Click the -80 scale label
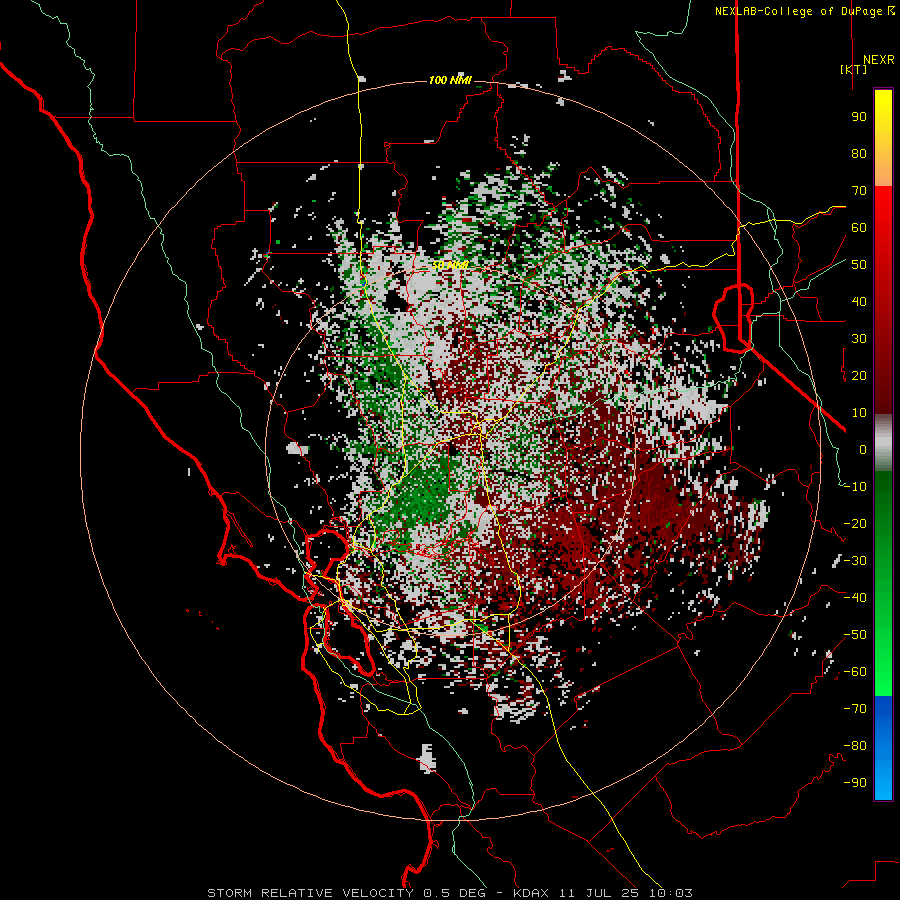Screen dimensions: 900x900 (x=855, y=746)
